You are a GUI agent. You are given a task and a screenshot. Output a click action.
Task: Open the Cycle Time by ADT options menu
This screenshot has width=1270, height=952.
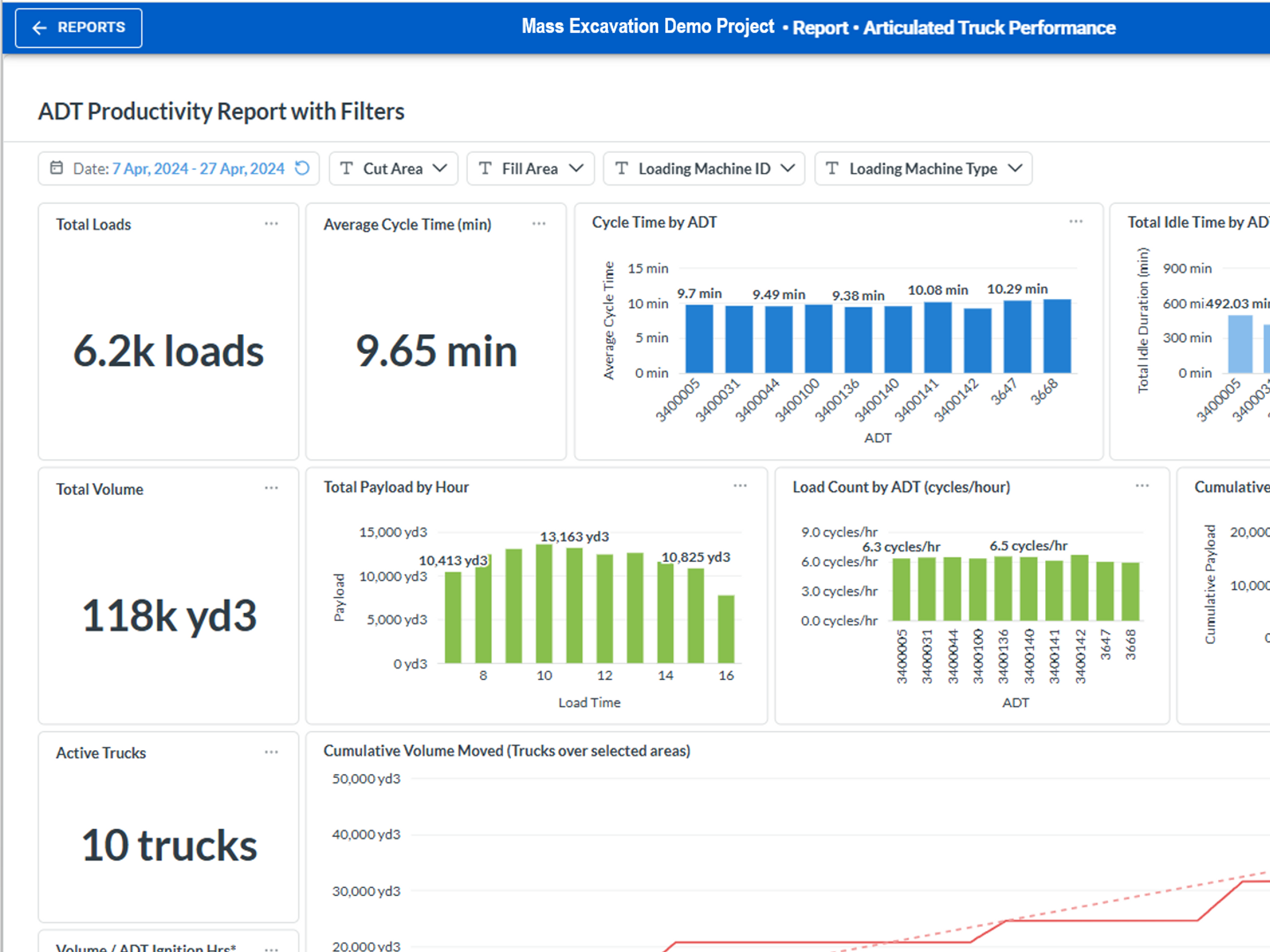1076,221
